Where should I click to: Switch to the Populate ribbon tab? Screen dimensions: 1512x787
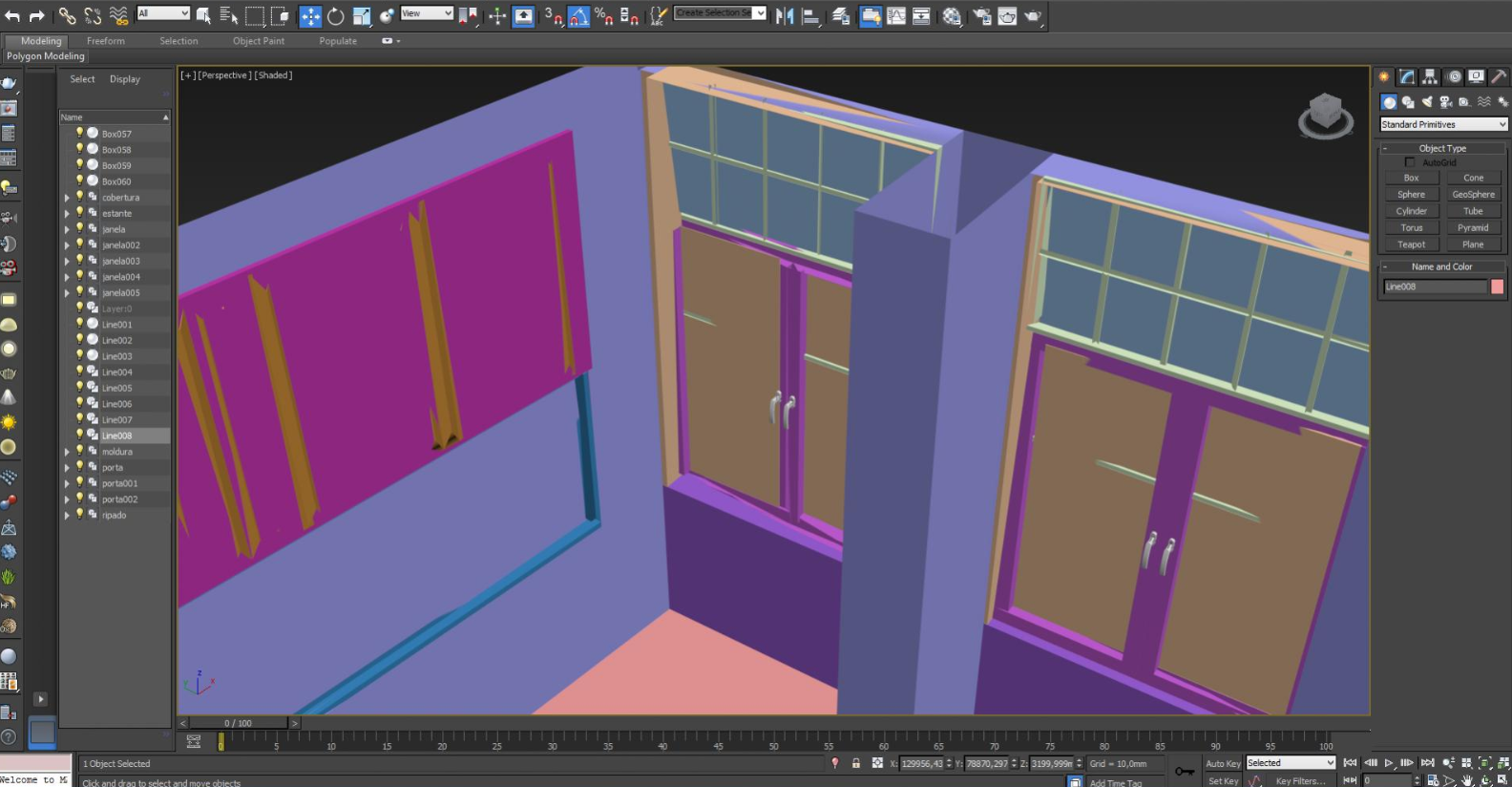click(338, 41)
